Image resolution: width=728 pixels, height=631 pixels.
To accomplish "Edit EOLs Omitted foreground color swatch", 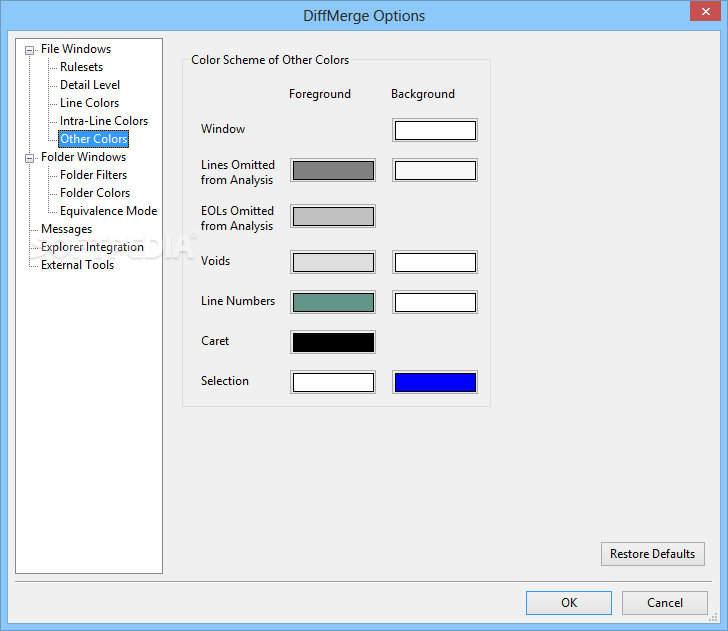I will coord(333,216).
